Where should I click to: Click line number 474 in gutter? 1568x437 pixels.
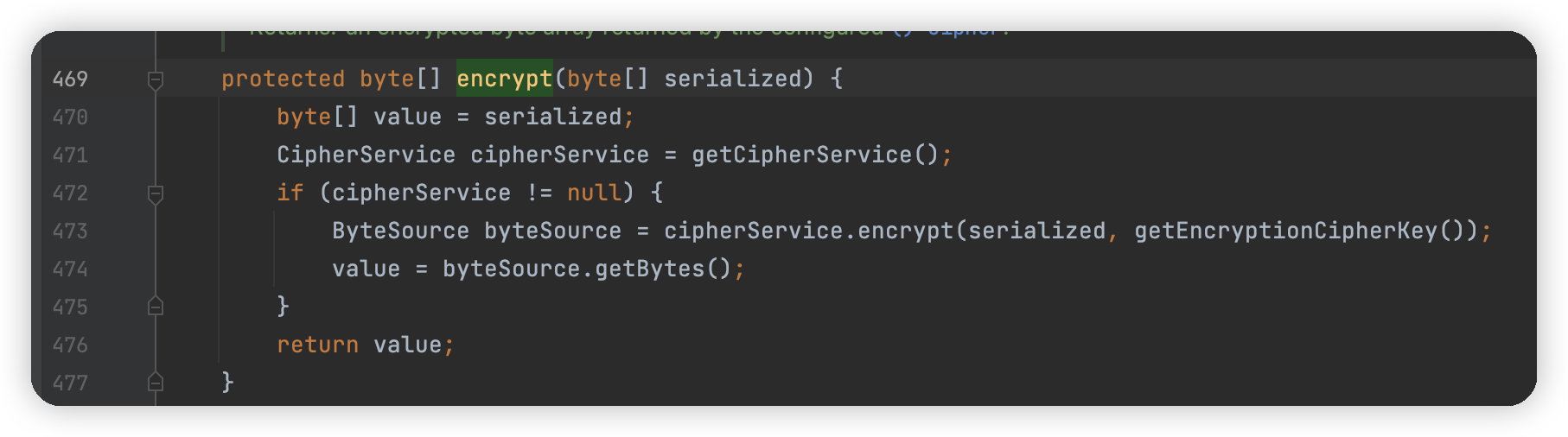click(70, 269)
